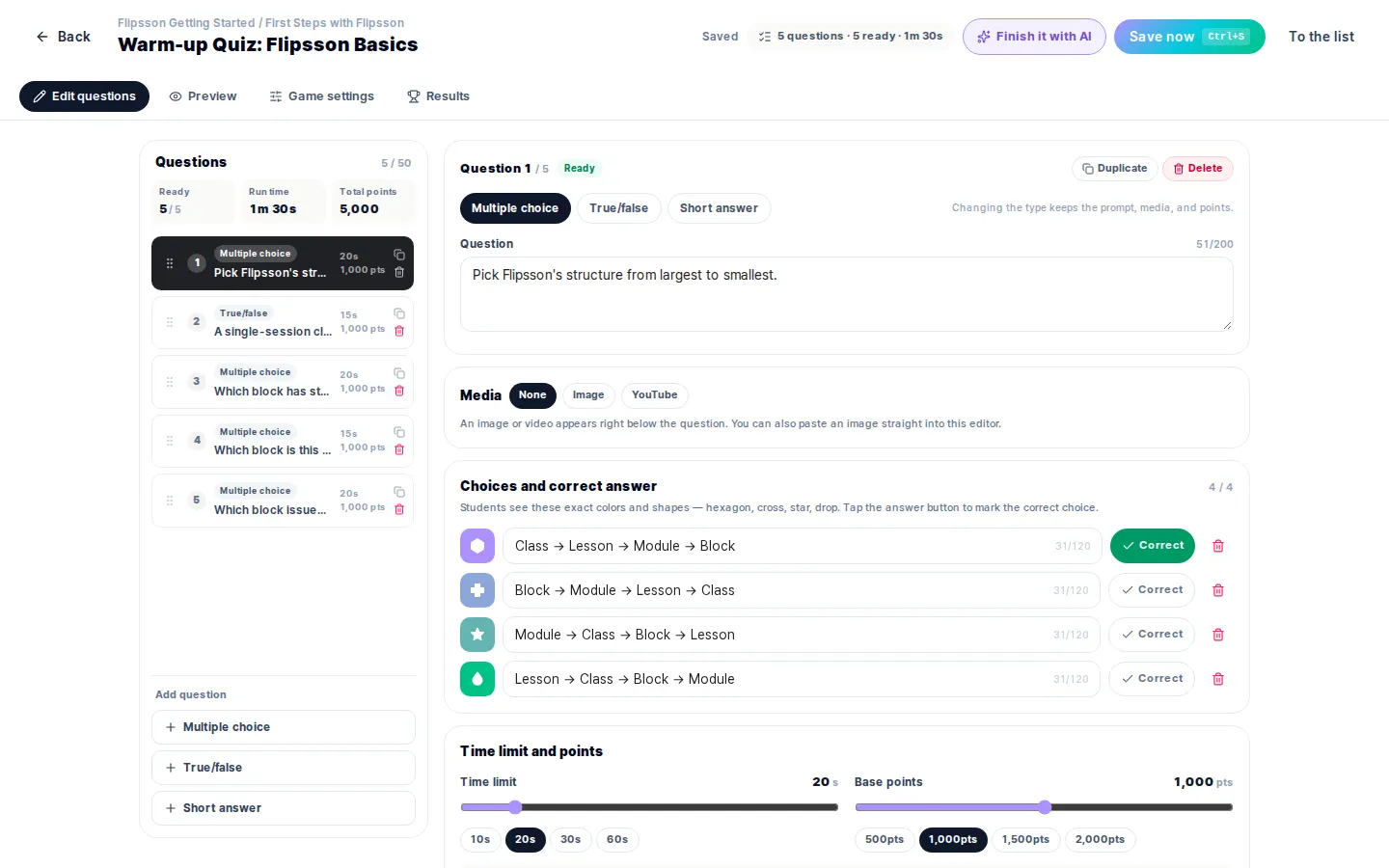Click the copy icon on question 5 row

[x=399, y=492]
